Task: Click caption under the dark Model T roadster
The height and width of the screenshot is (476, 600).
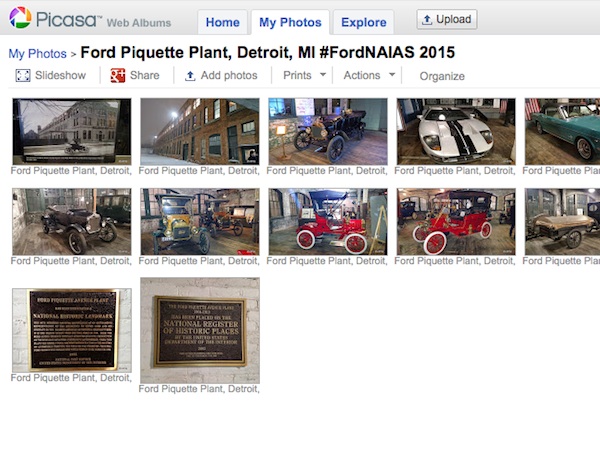Action: tap(71, 261)
